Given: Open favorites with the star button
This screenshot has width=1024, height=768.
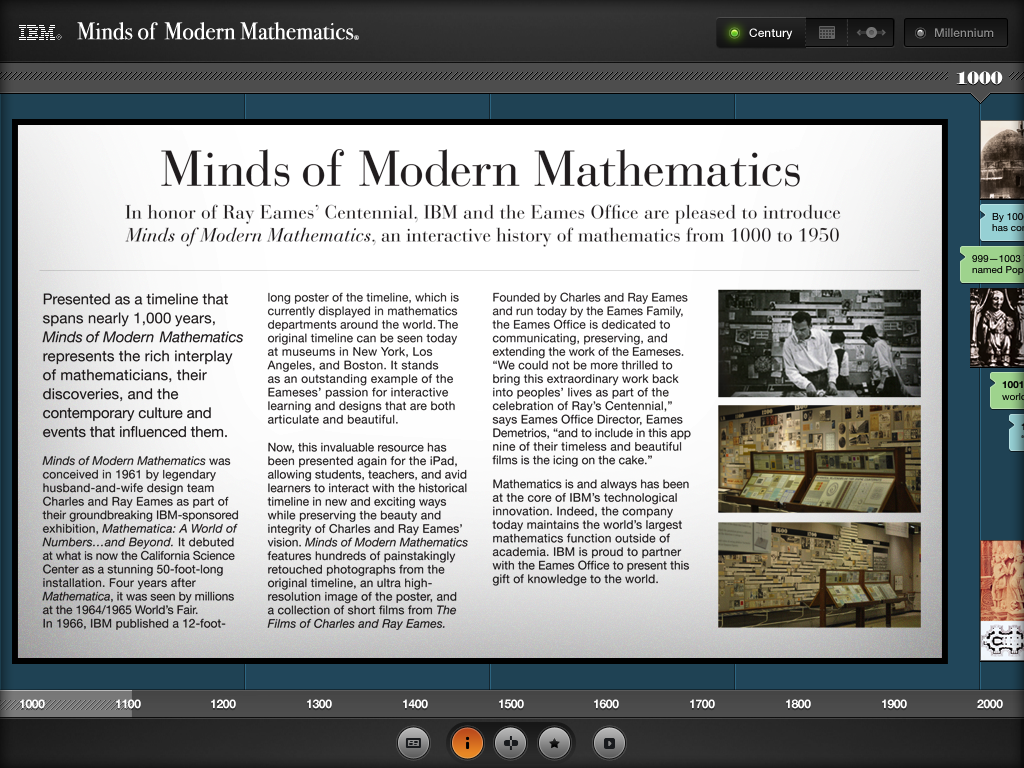Looking at the screenshot, I should 554,743.
